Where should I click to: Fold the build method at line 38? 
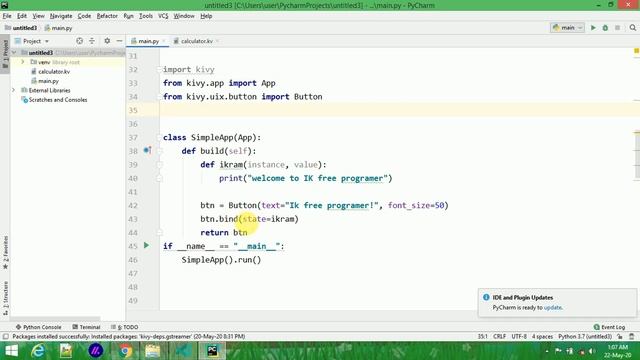click(160, 151)
